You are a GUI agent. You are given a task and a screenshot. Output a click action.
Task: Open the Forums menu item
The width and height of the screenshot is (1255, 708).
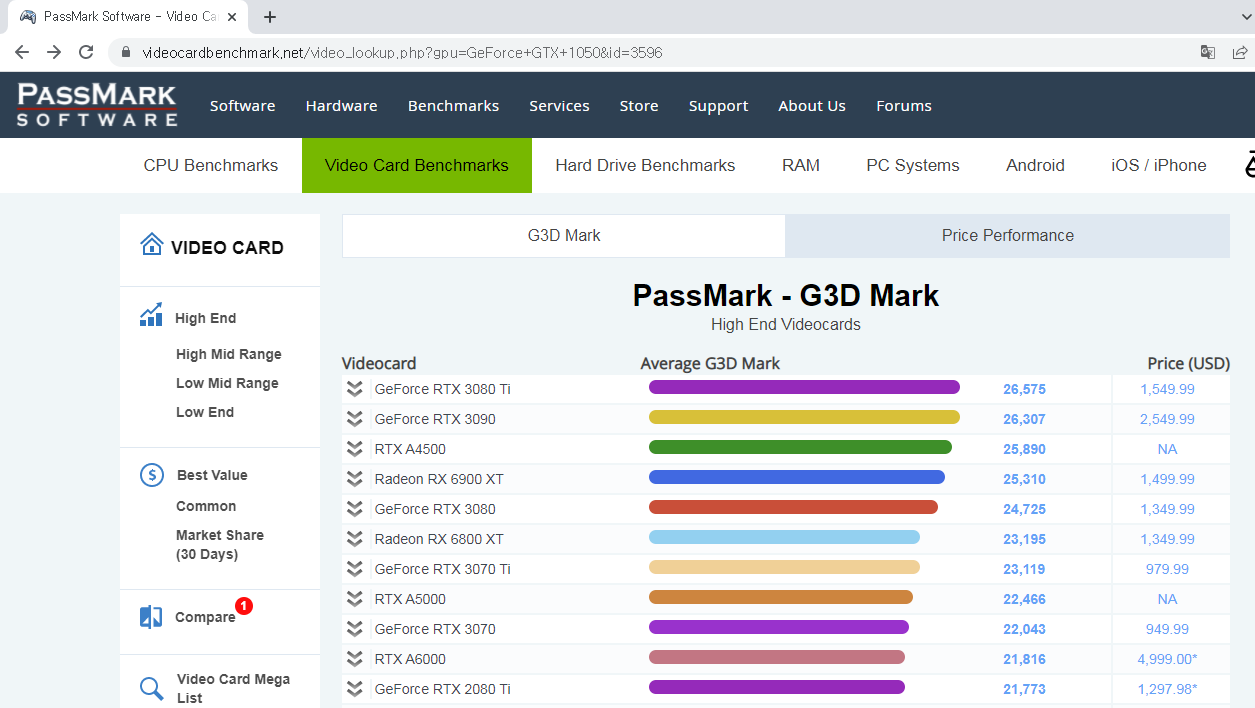904,106
